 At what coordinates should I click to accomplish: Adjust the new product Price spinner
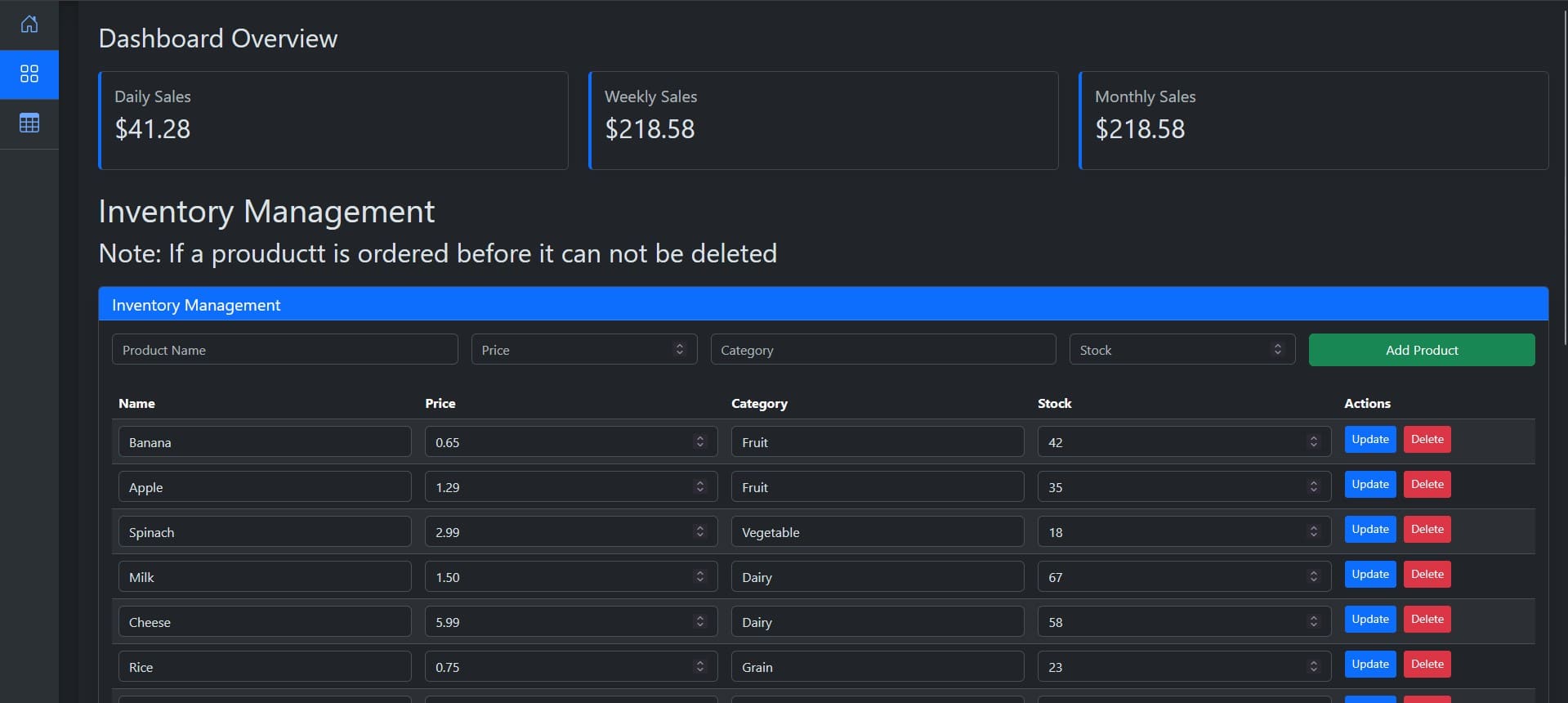pyautogui.click(x=679, y=350)
